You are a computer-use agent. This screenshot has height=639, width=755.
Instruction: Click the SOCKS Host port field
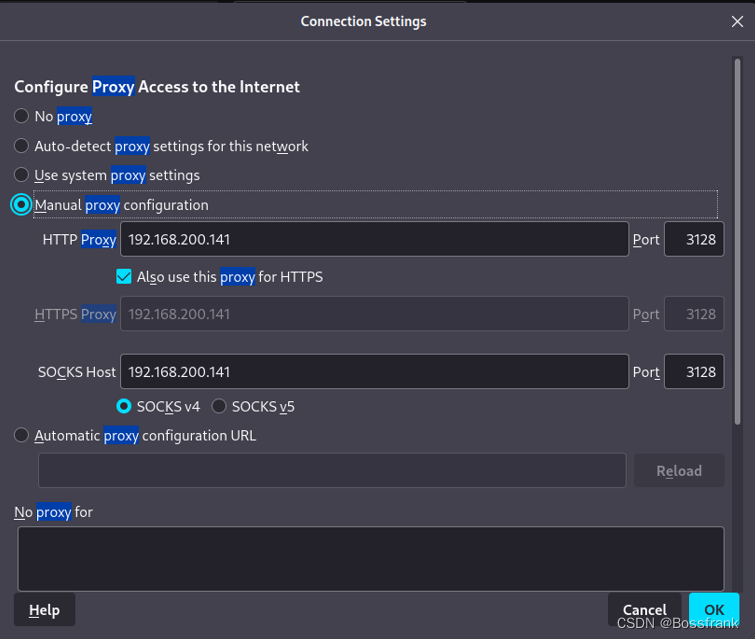click(x=694, y=371)
